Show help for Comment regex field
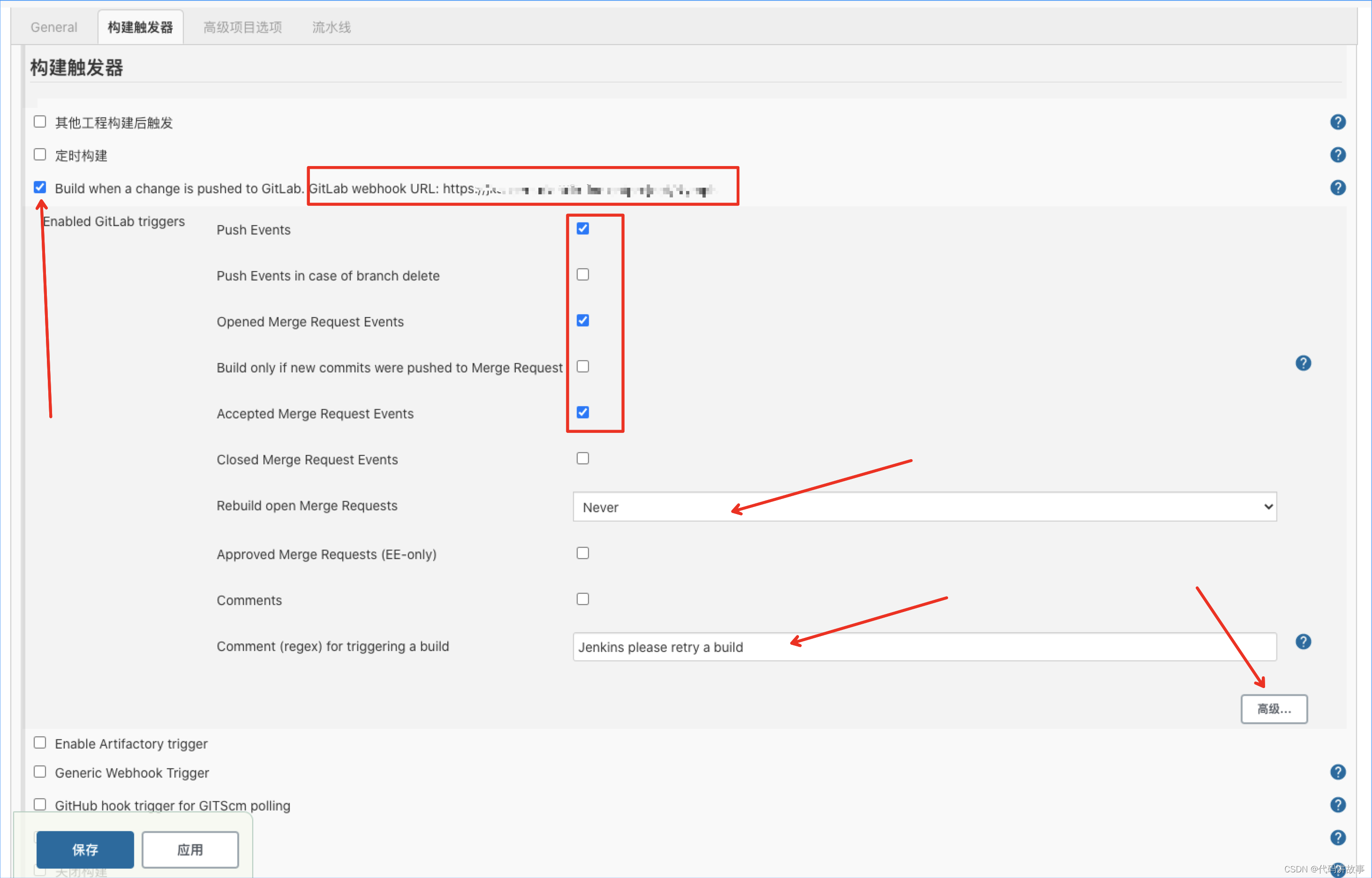Image resolution: width=1372 pixels, height=878 pixels. click(x=1303, y=642)
